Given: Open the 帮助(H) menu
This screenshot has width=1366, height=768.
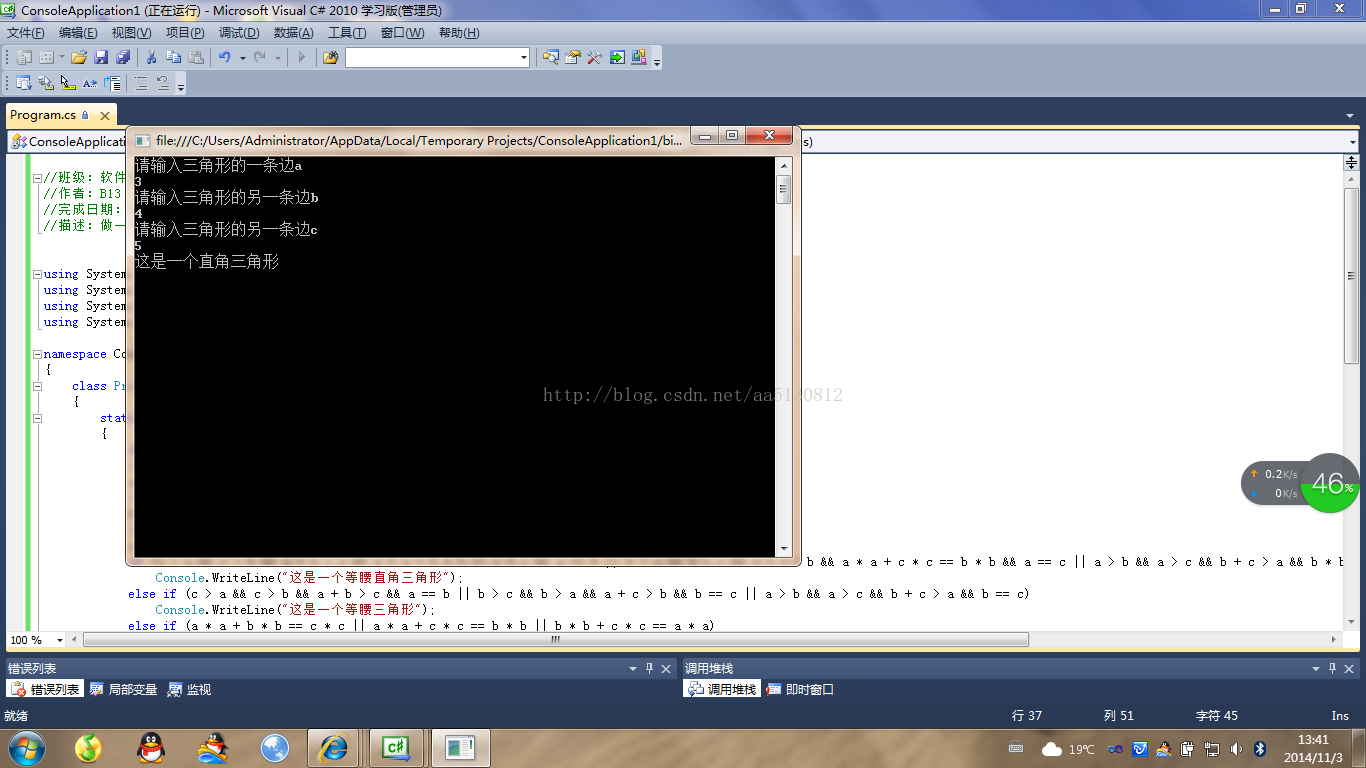Looking at the screenshot, I should (x=459, y=33).
